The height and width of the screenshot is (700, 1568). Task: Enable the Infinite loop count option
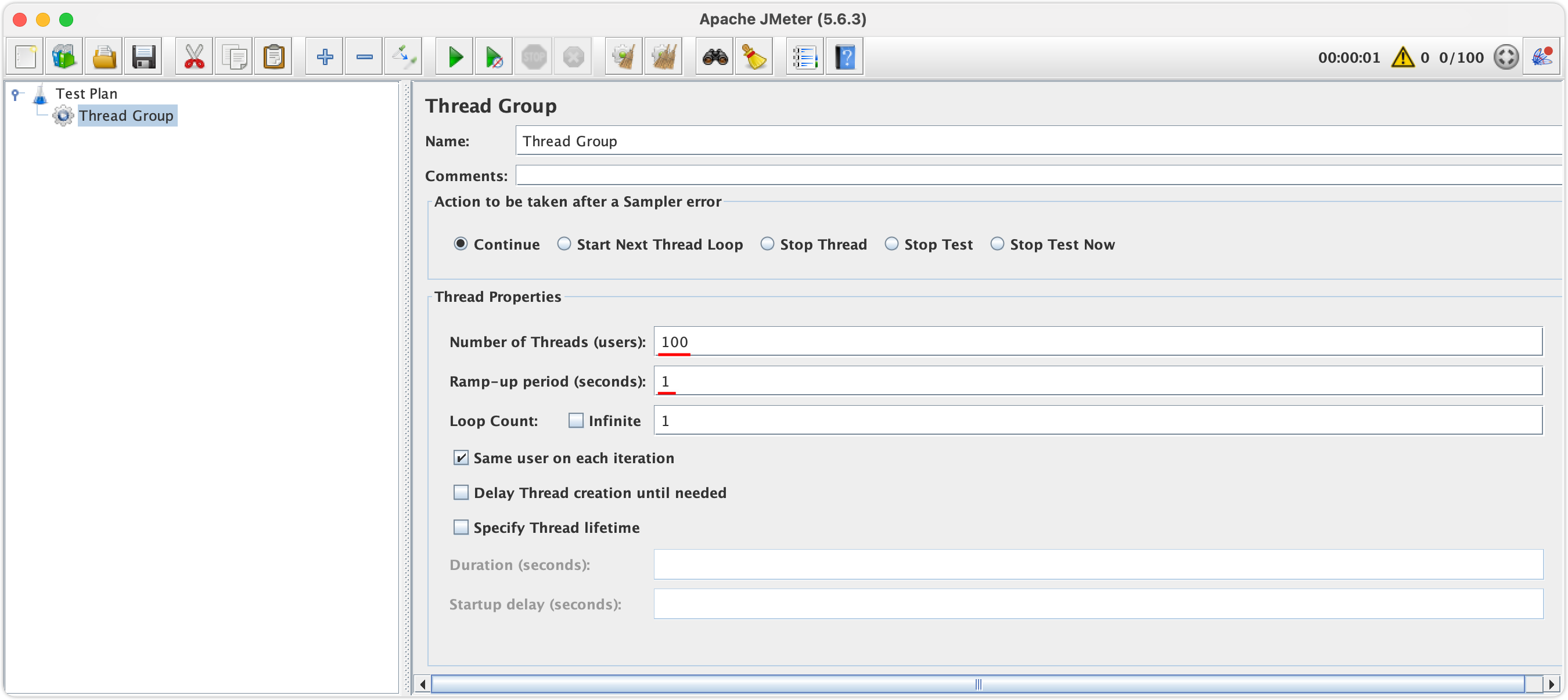point(576,420)
